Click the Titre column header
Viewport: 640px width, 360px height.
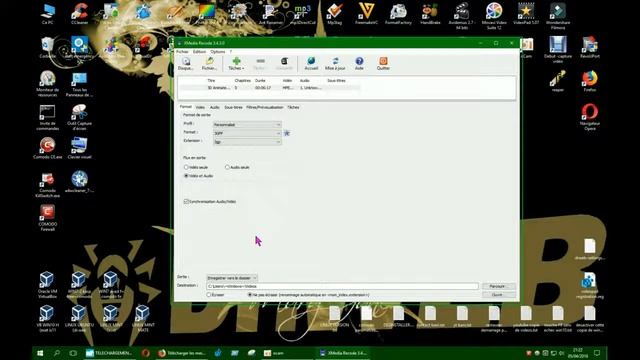click(211, 81)
